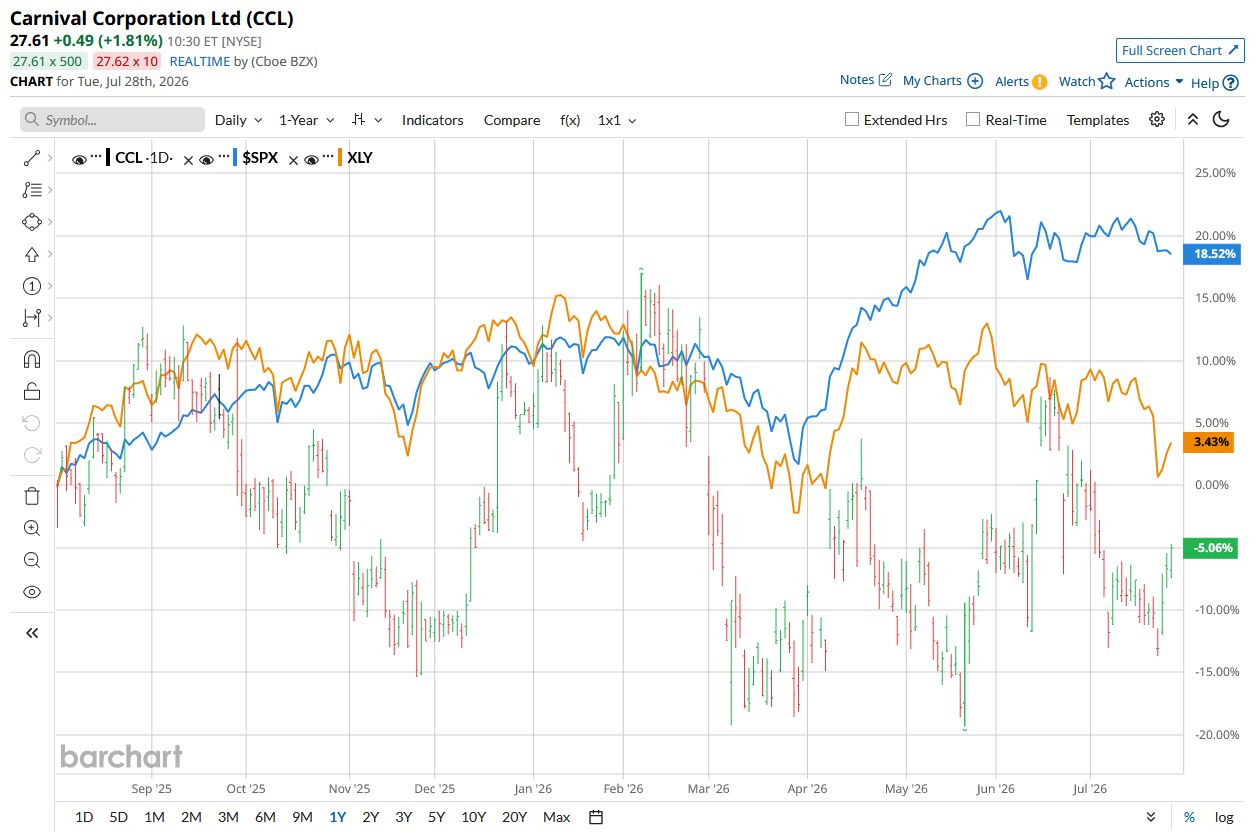Open the Indicators menu
Image resolution: width=1255 pixels, height=834 pixels.
tap(432, 120)
